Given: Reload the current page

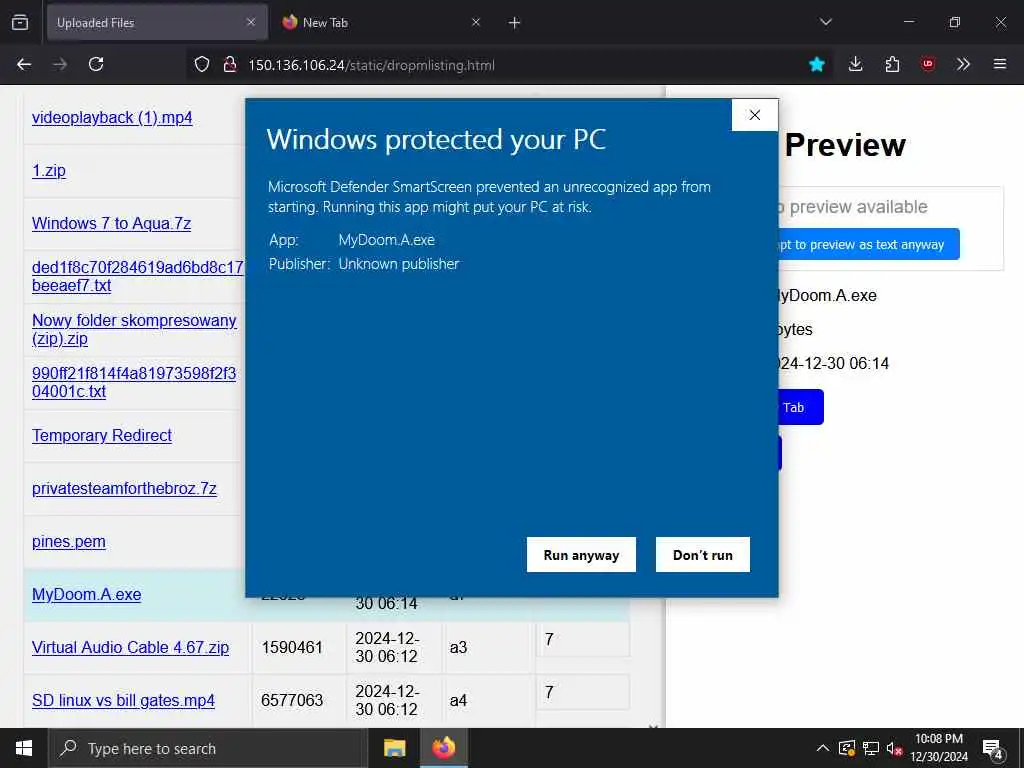Looking at the screenshot, I should (x=96, y=64).
